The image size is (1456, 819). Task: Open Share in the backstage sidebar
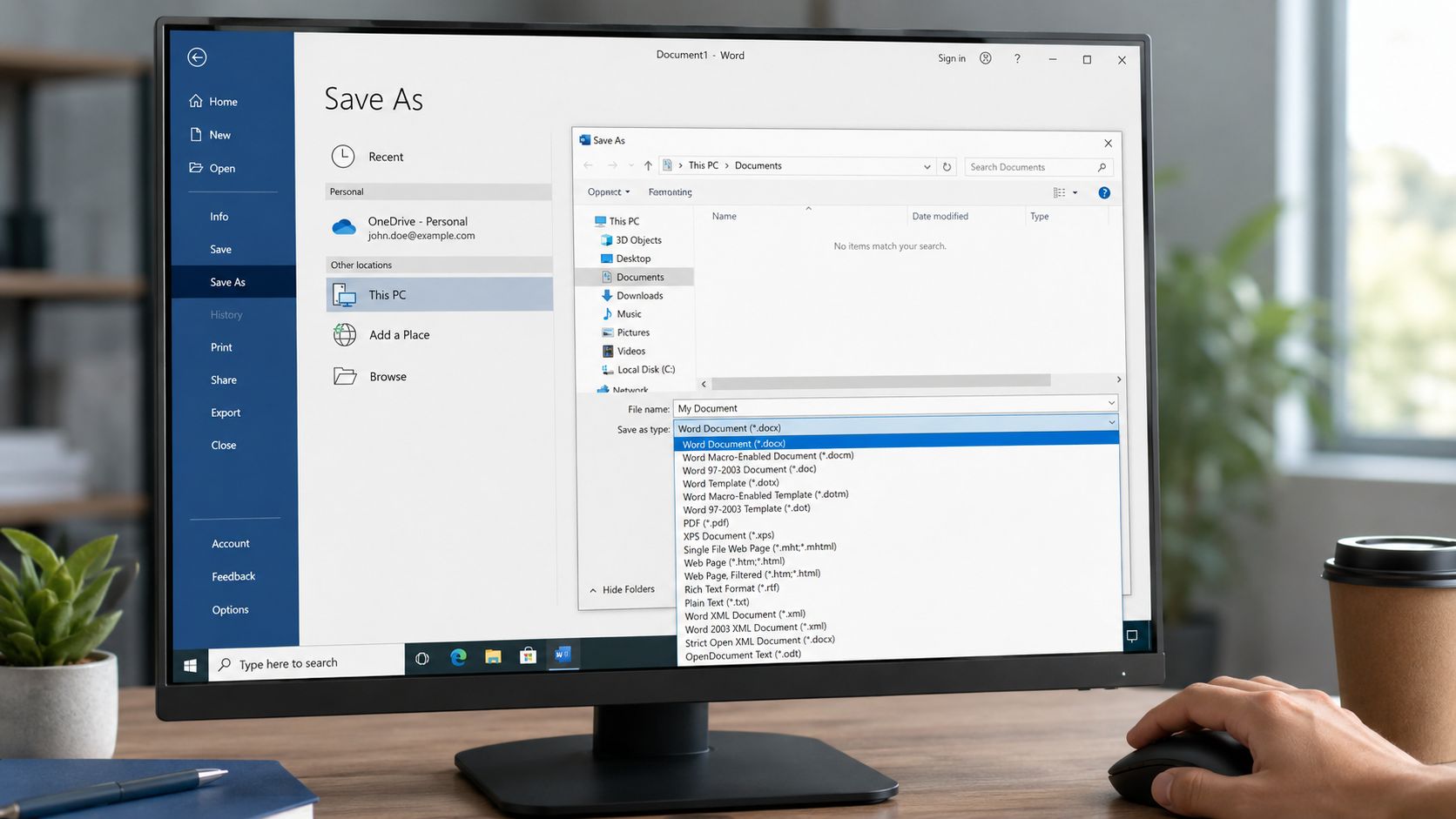224,380
